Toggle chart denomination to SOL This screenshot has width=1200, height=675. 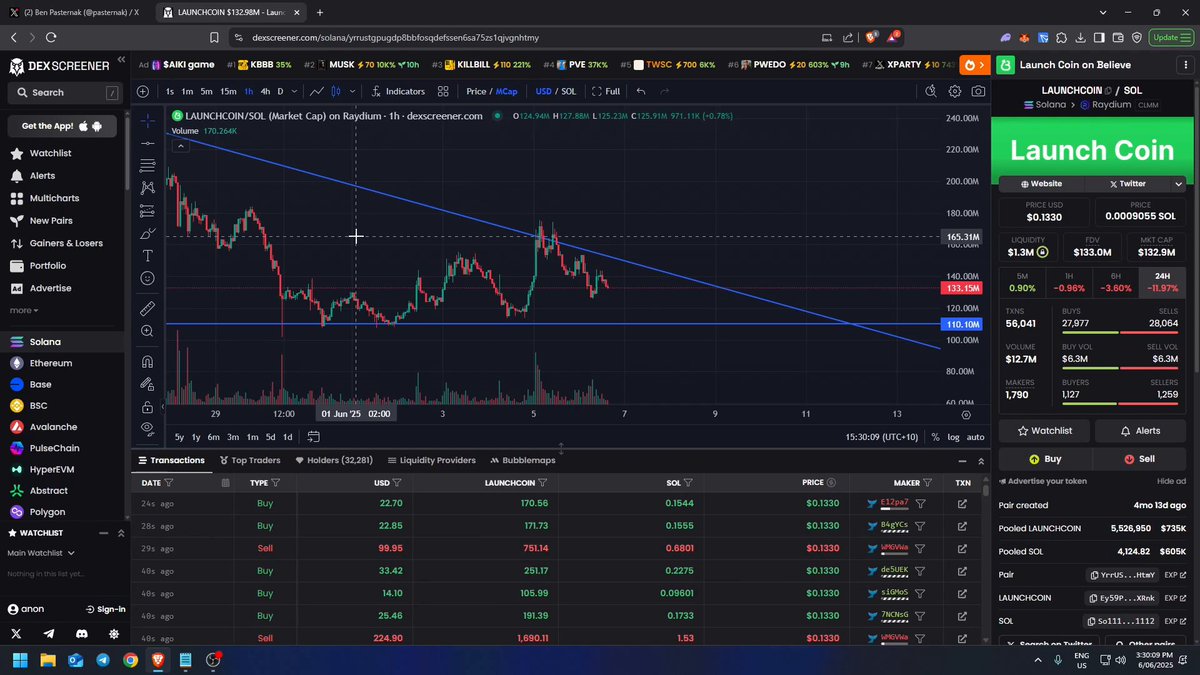click(x=569, y=91)
